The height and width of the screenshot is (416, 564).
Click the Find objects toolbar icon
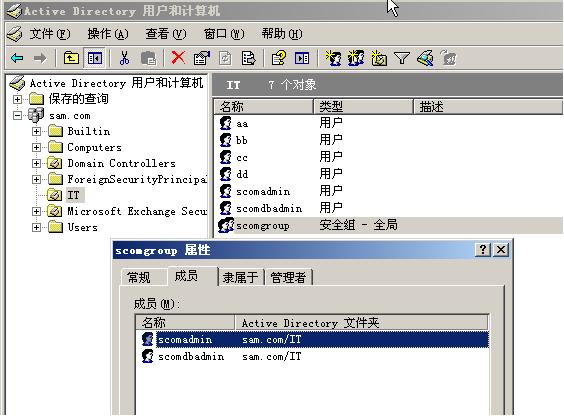(x=425, y=58)
